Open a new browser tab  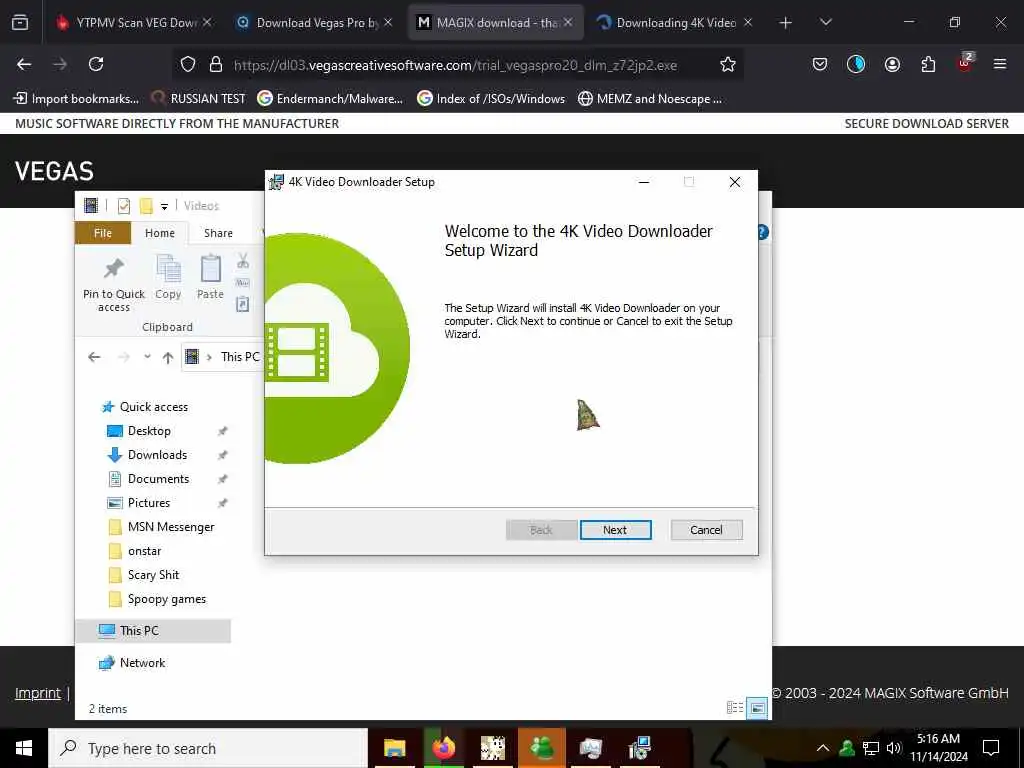click(x=786, y=23)
